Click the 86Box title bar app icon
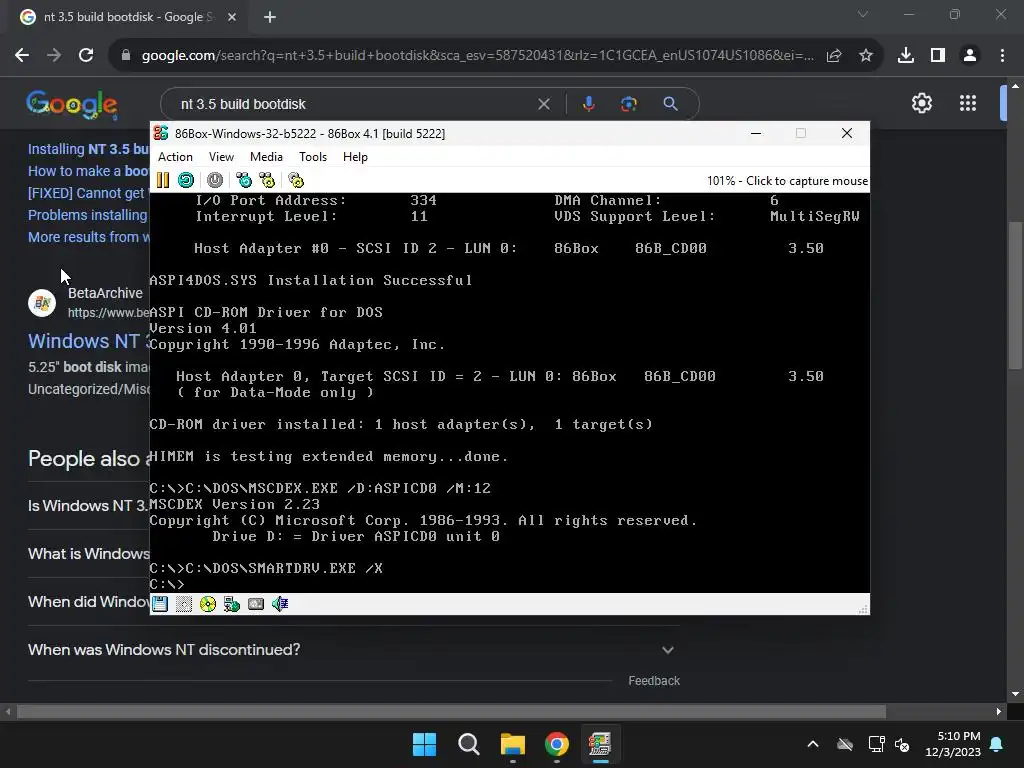Screen dimensions: 1024x768 pos(161,133)
